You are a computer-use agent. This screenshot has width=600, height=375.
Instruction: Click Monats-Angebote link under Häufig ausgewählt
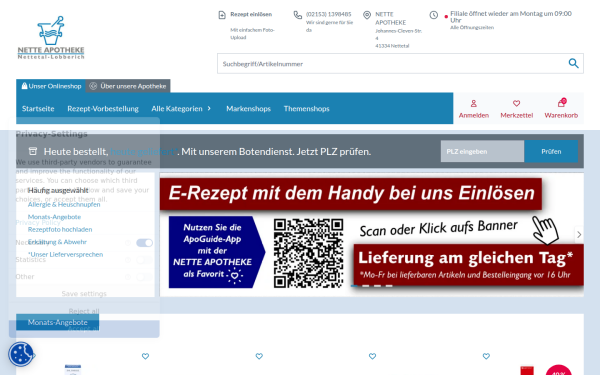click(54, 217)
